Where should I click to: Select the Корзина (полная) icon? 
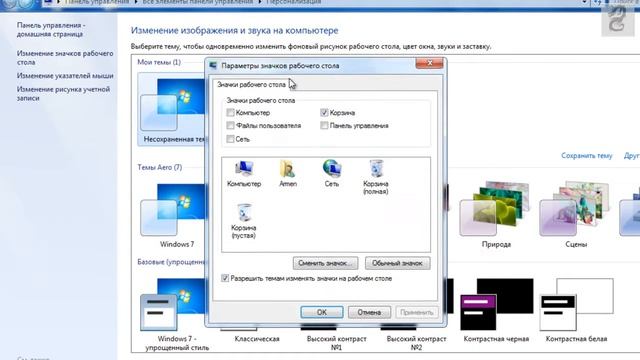tap(376, 177)
